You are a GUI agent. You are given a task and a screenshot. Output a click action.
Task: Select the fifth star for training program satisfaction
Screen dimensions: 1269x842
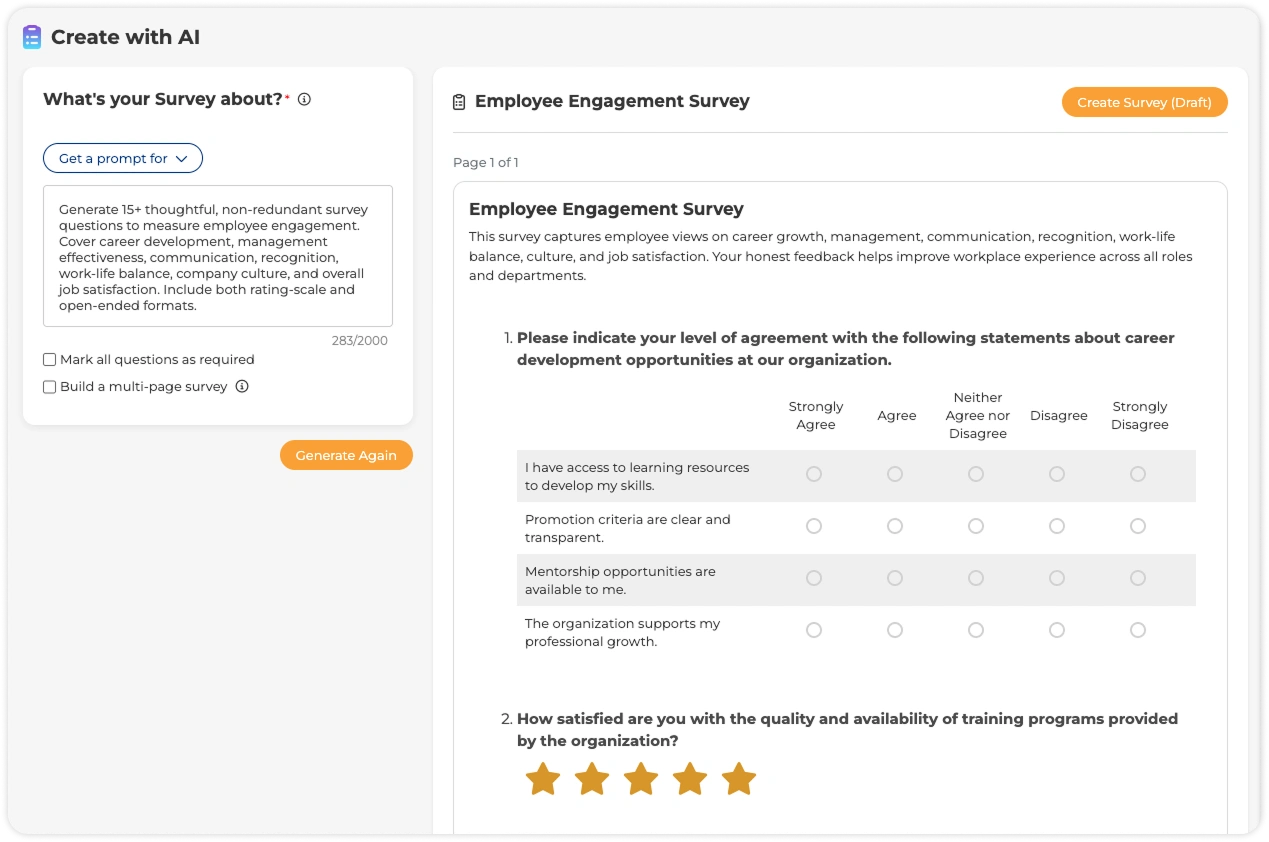(739, 778)
